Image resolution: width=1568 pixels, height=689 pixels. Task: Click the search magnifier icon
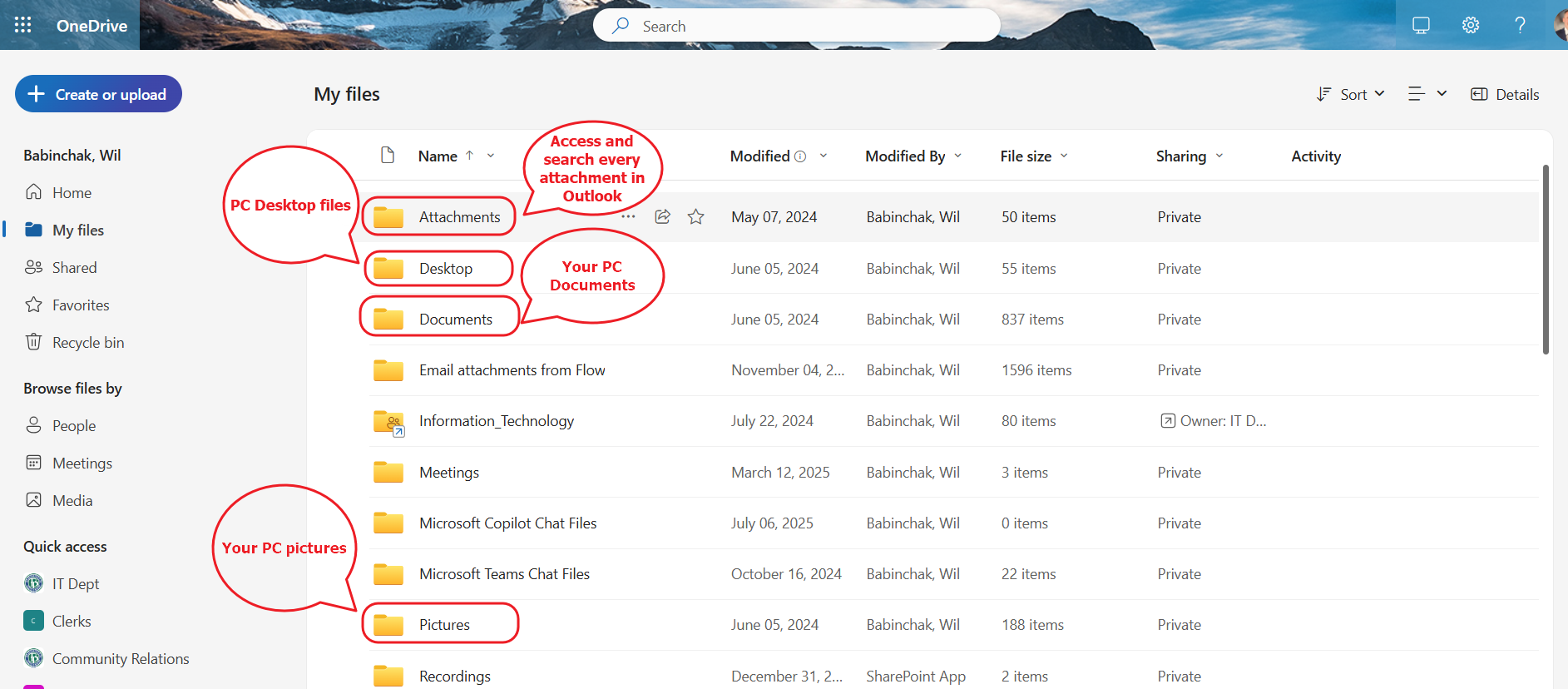[621, 26]
